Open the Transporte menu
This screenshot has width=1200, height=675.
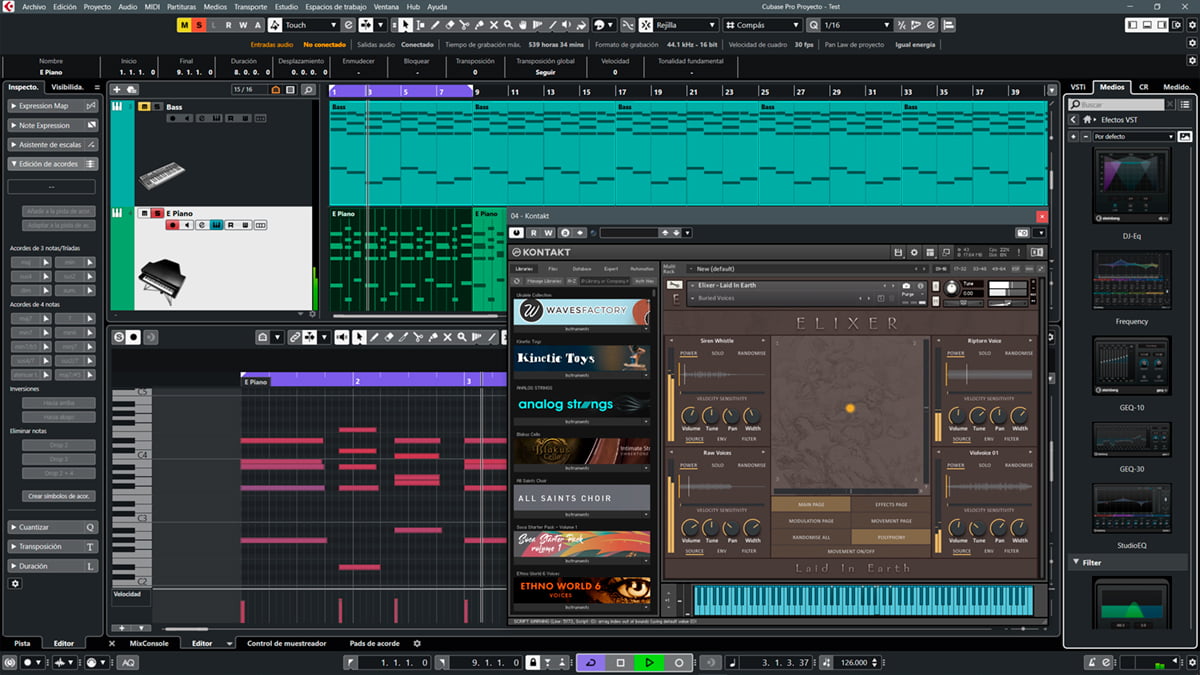tap(250, 6)
